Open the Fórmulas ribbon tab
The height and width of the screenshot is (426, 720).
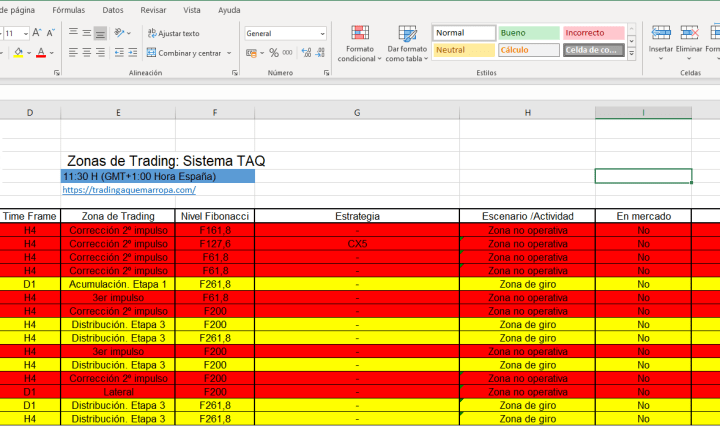click(x=68, y=9)
